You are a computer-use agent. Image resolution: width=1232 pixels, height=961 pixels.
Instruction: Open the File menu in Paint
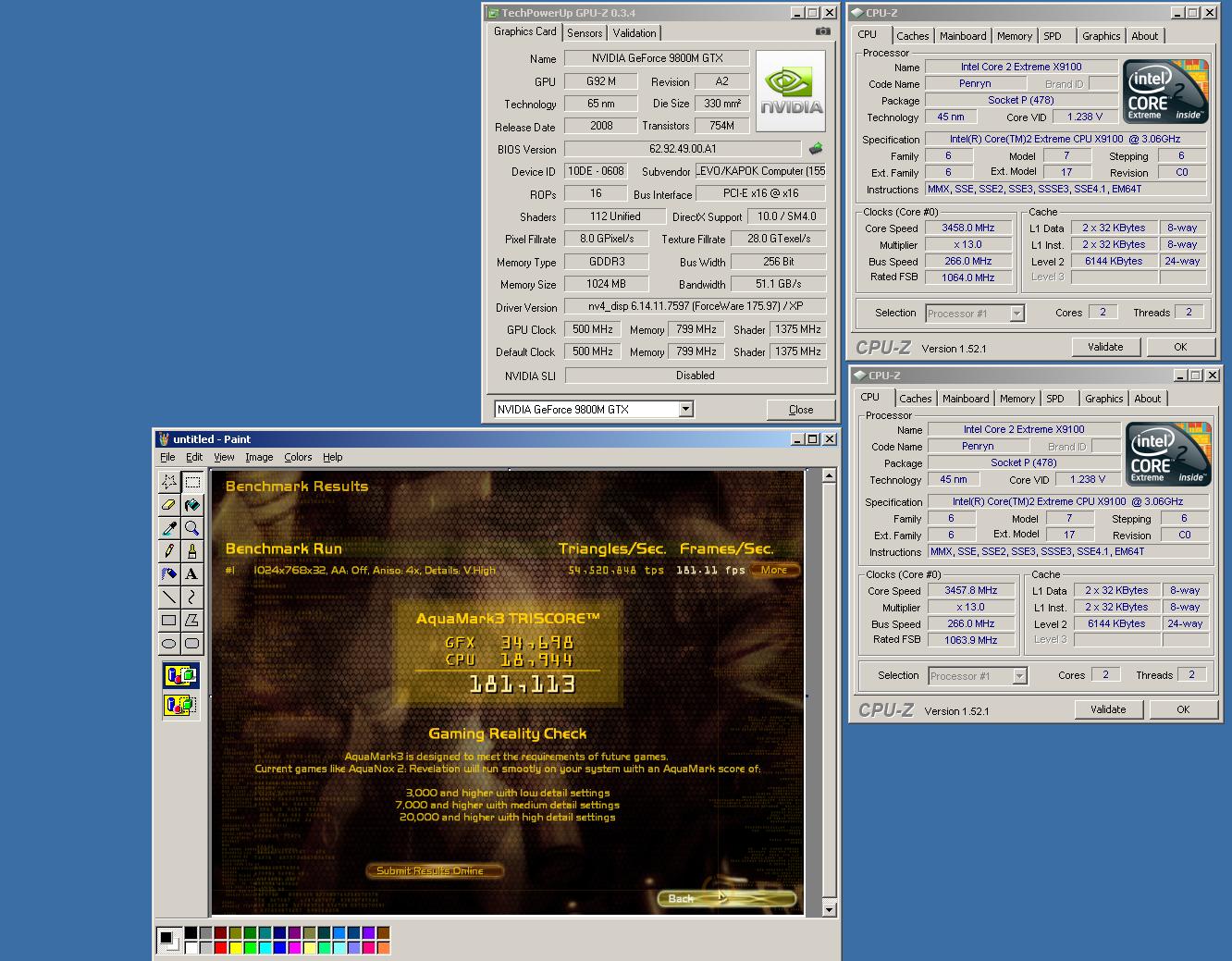[x=167, y=457]
